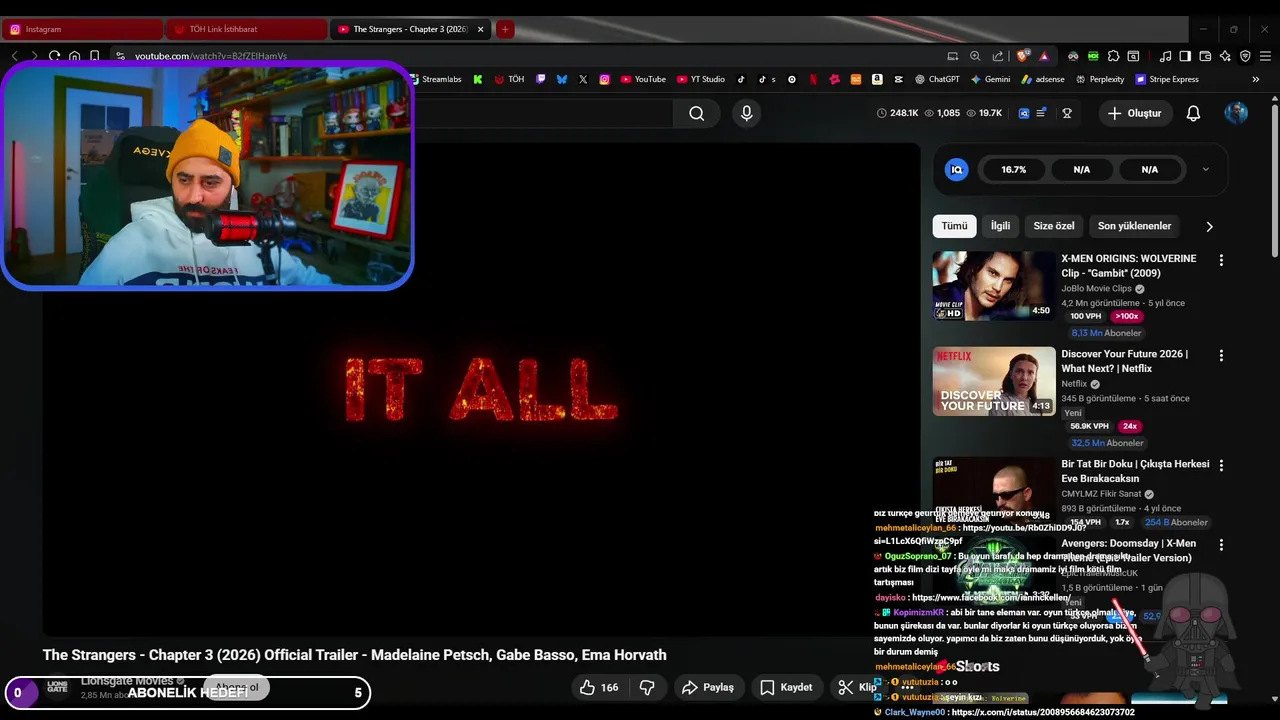Screen dimensions: 1280x720
Task: Click the vidIQ badge in the sidebar
Action: [x=957, y=170]
